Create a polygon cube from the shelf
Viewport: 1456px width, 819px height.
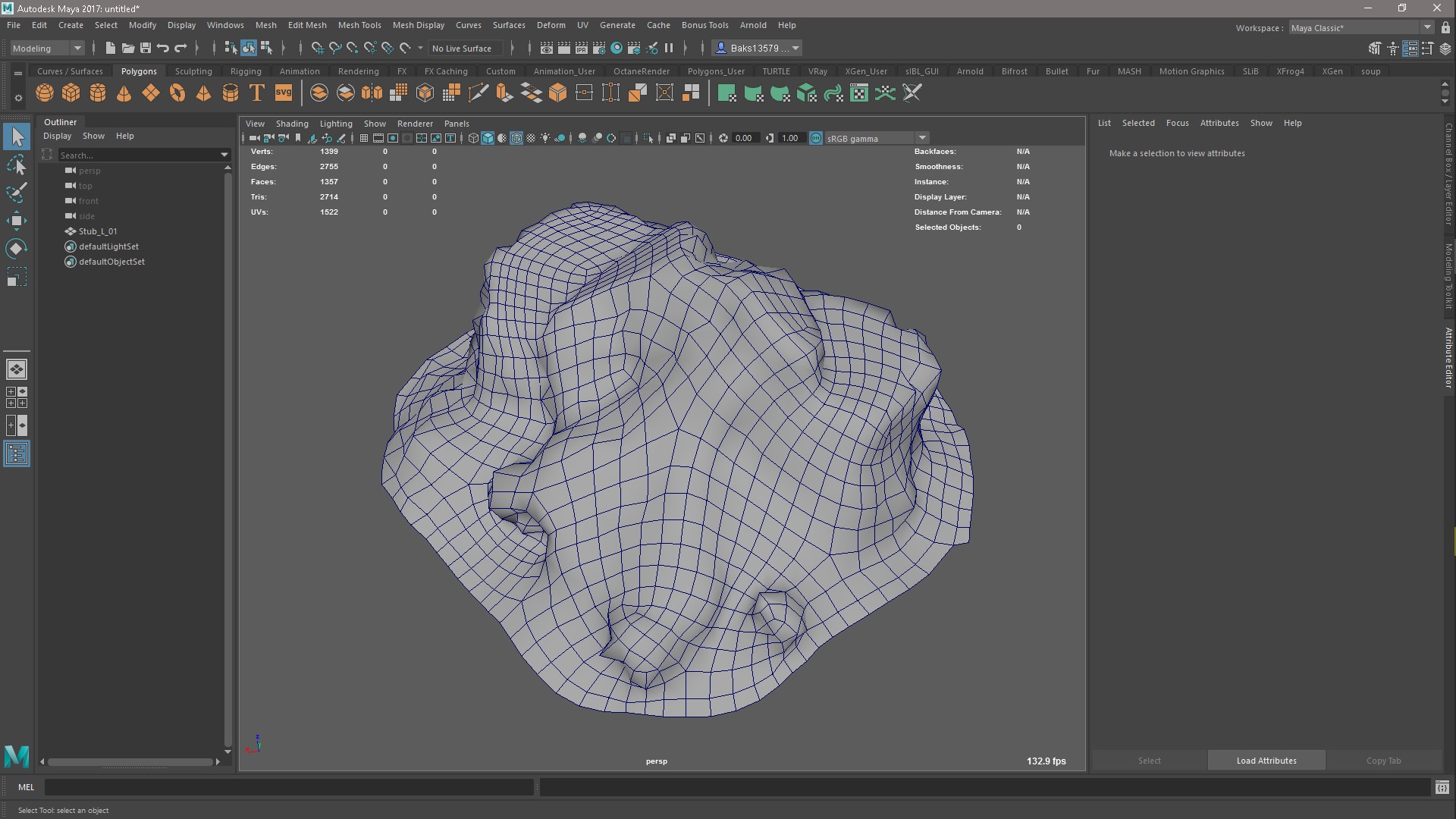tap(71, 93)
